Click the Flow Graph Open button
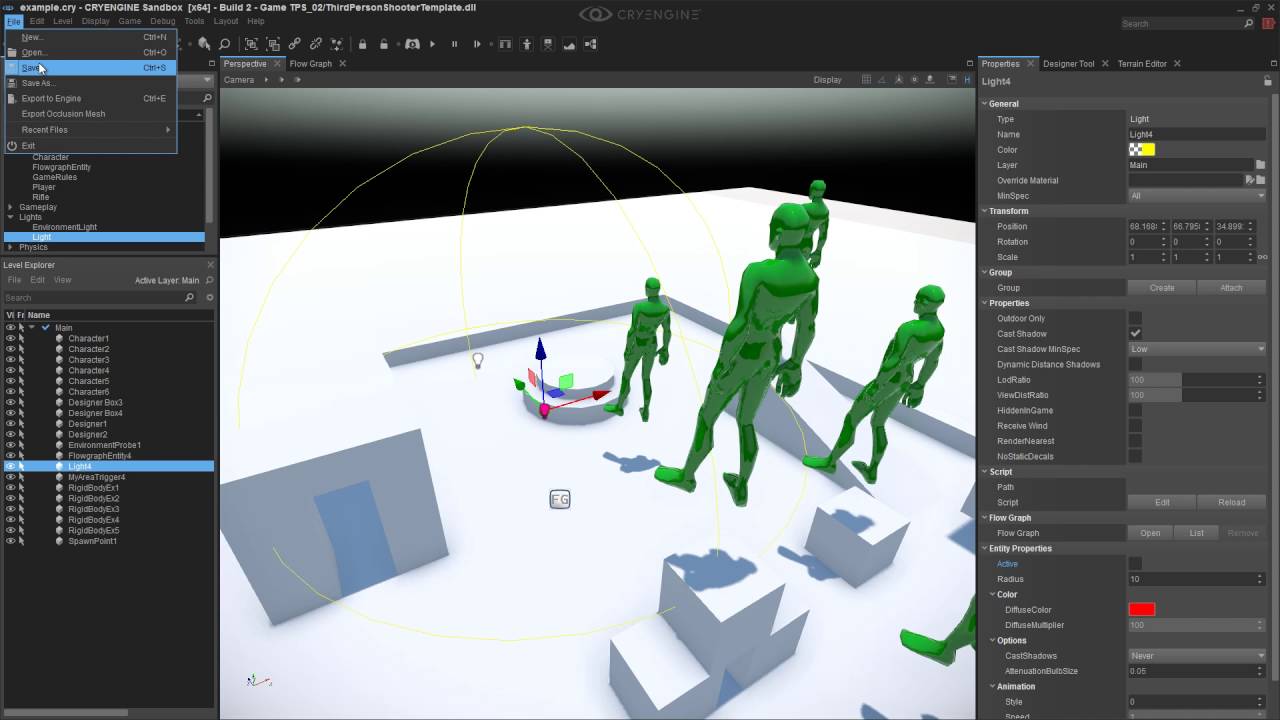Screen dimensions: 1280x720 (1150, 533)
